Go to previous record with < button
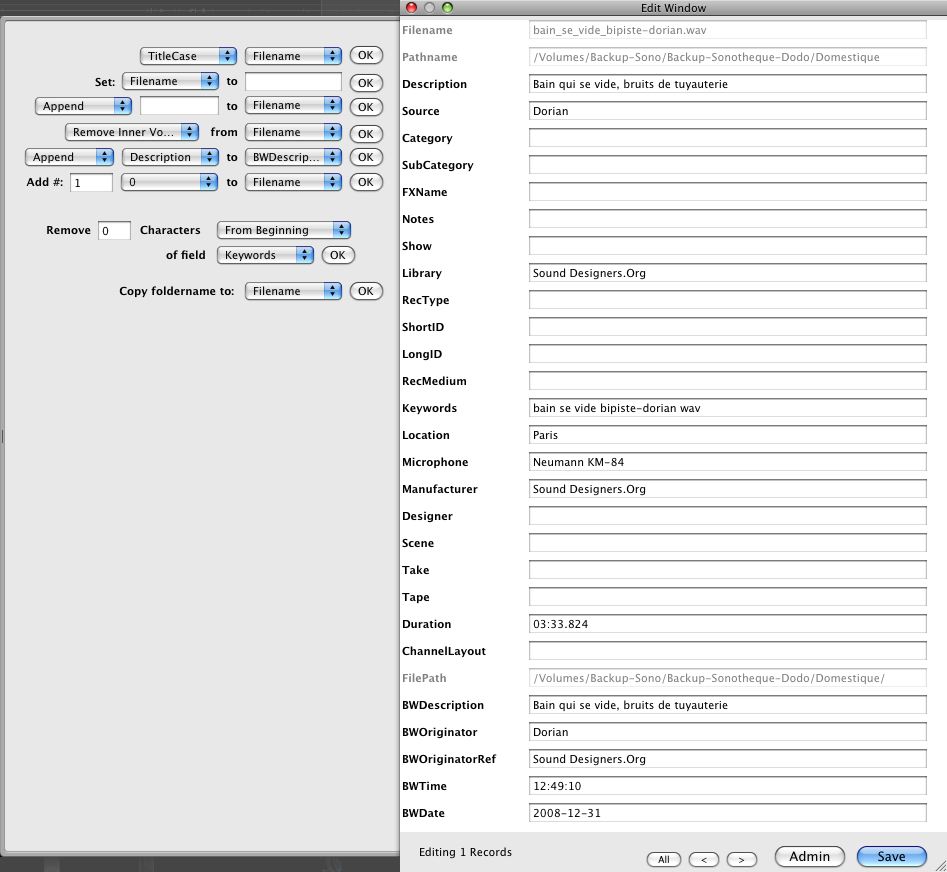 click(x=703, y=859)
